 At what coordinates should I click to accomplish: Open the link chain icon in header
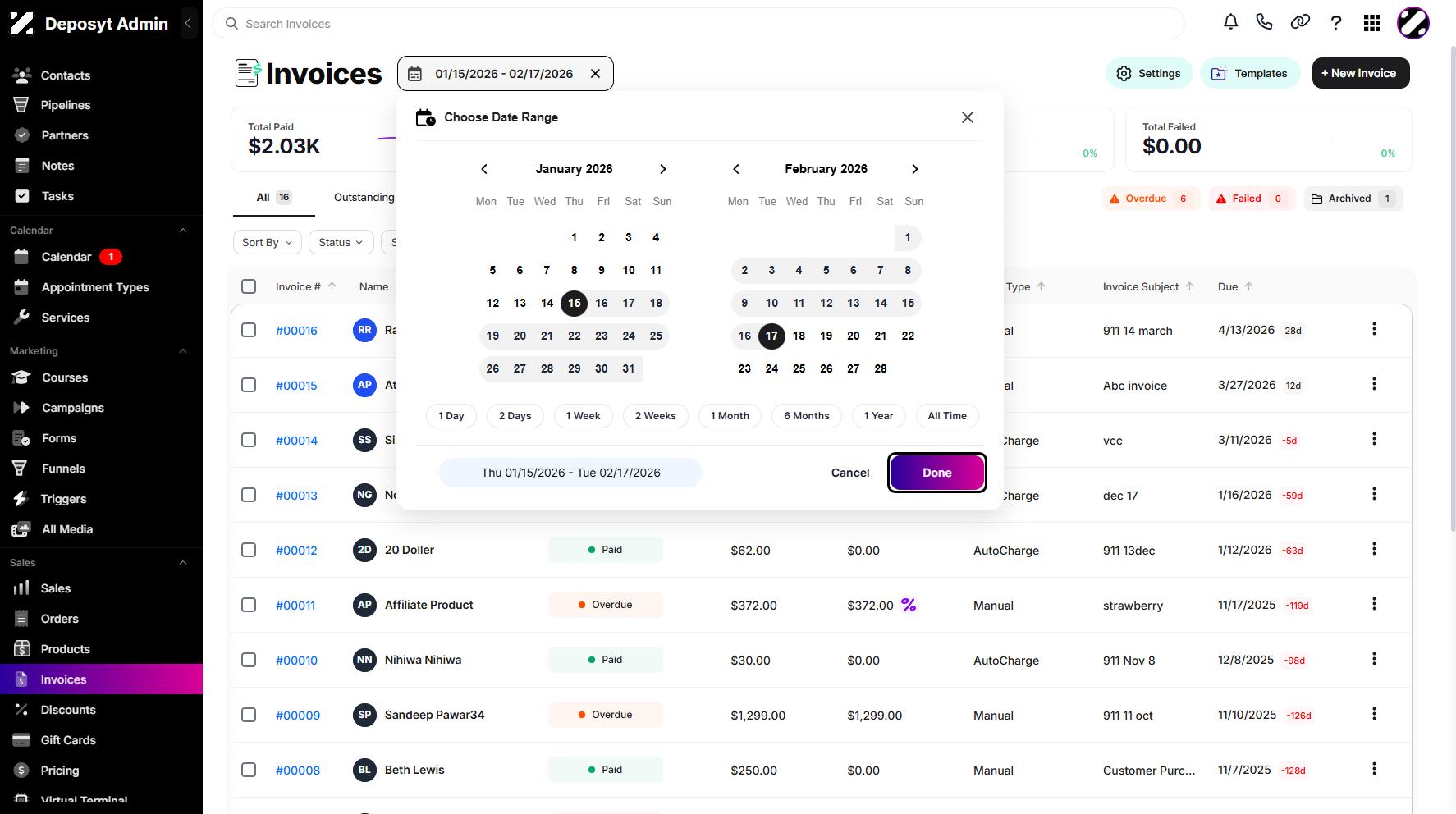1300,23
